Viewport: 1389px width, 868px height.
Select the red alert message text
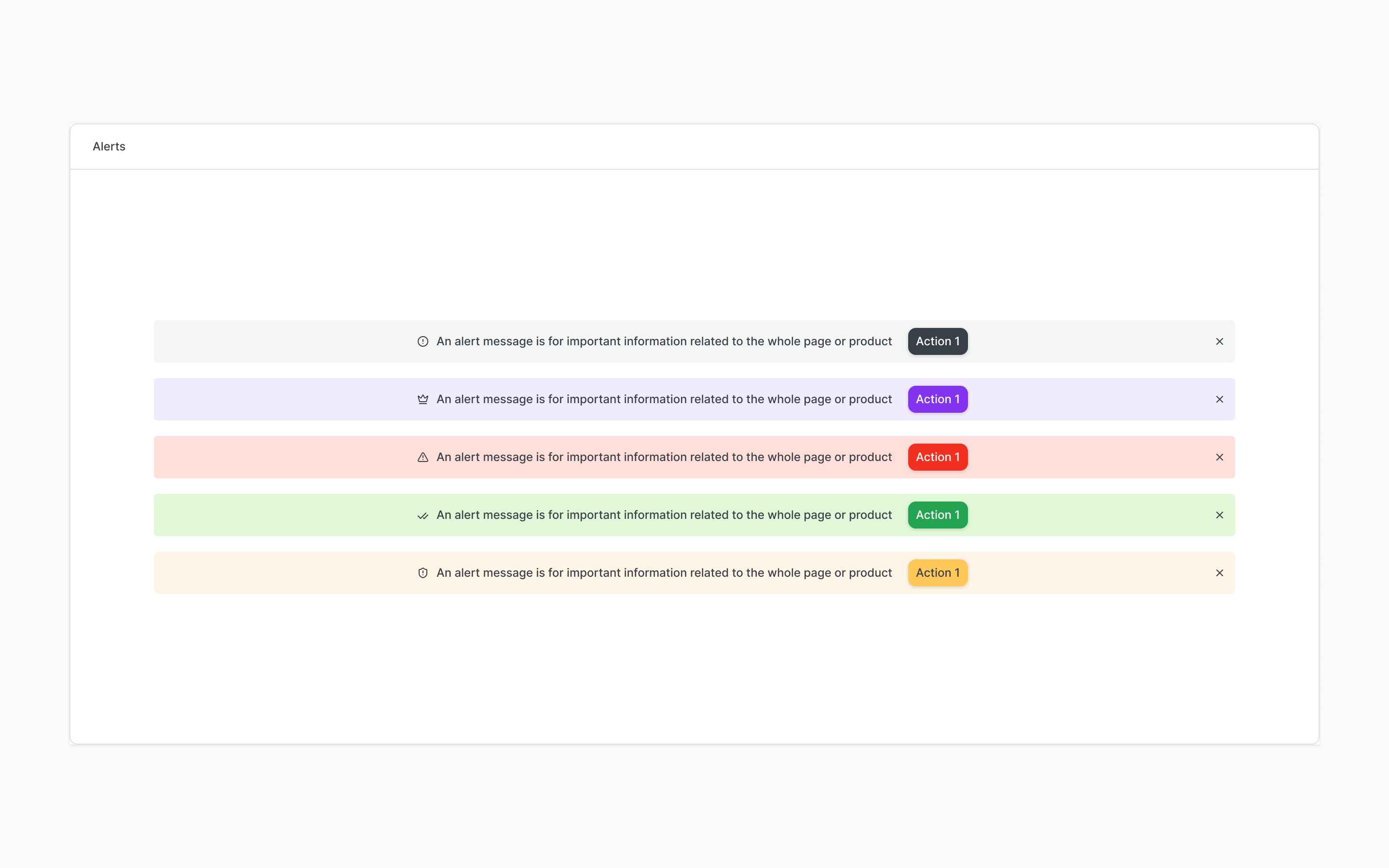(x=664, y=457)
